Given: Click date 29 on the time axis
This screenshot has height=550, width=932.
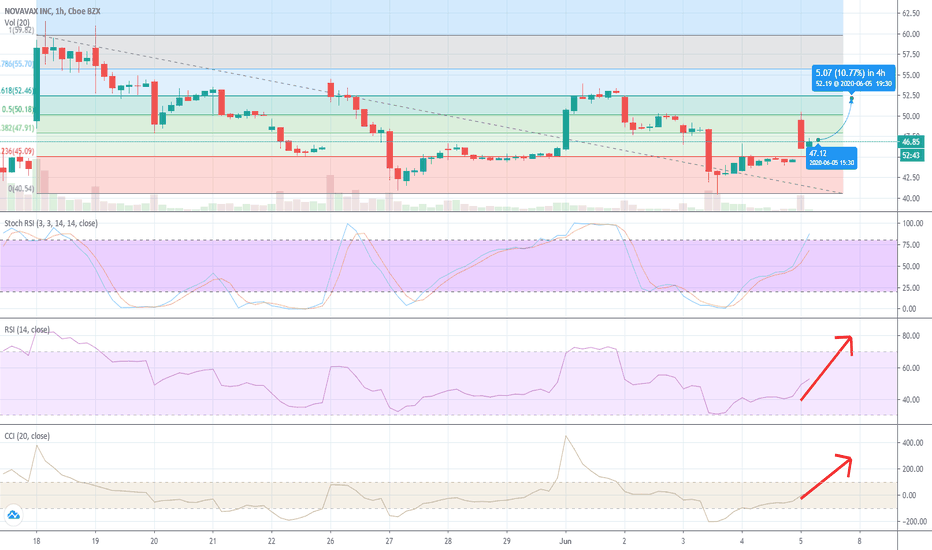Looking at the screenshot, I should coord(506,541).
